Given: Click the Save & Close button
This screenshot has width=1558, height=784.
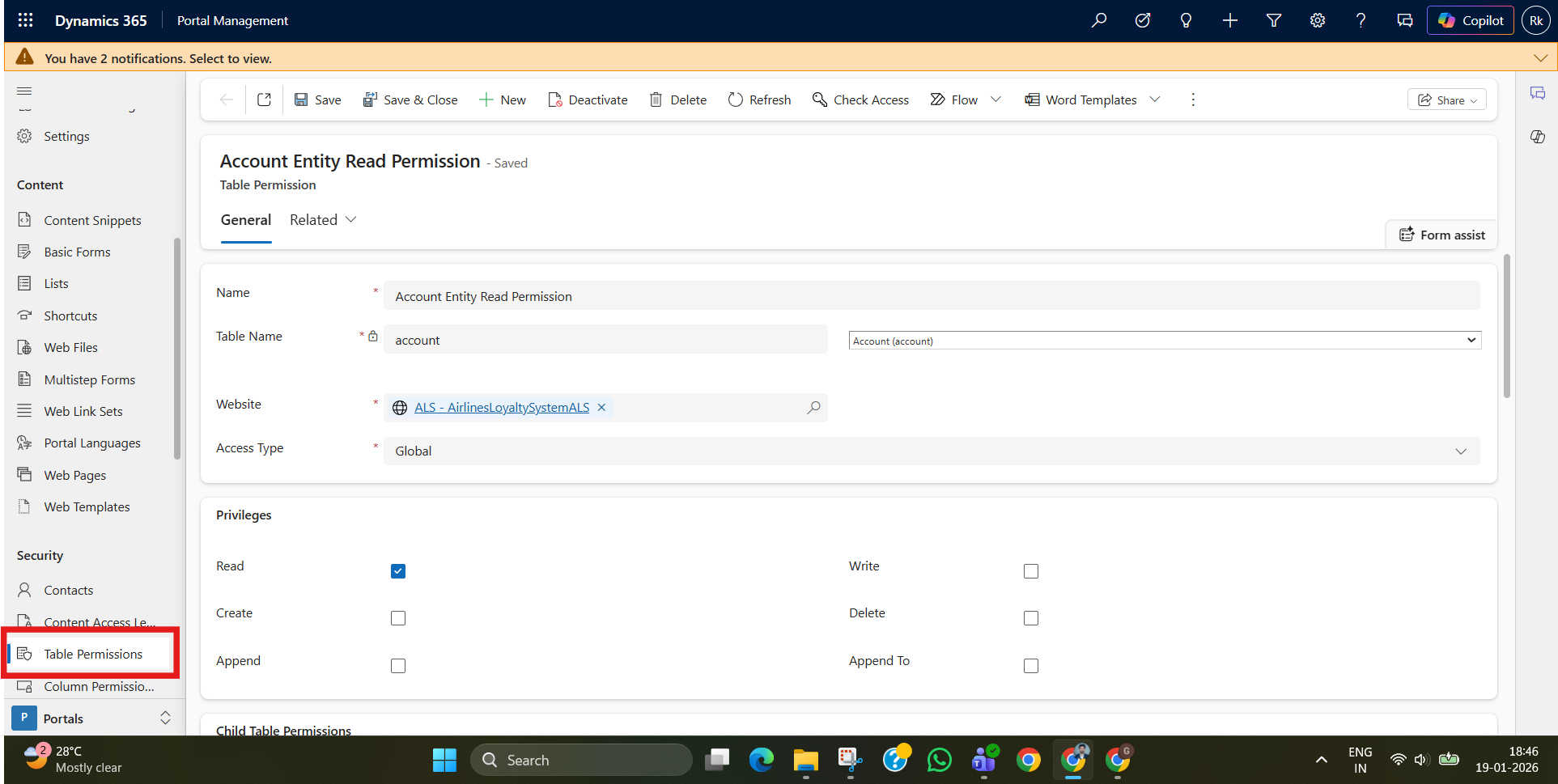Looking at the screenshot, I should click(x=410, y=100).
